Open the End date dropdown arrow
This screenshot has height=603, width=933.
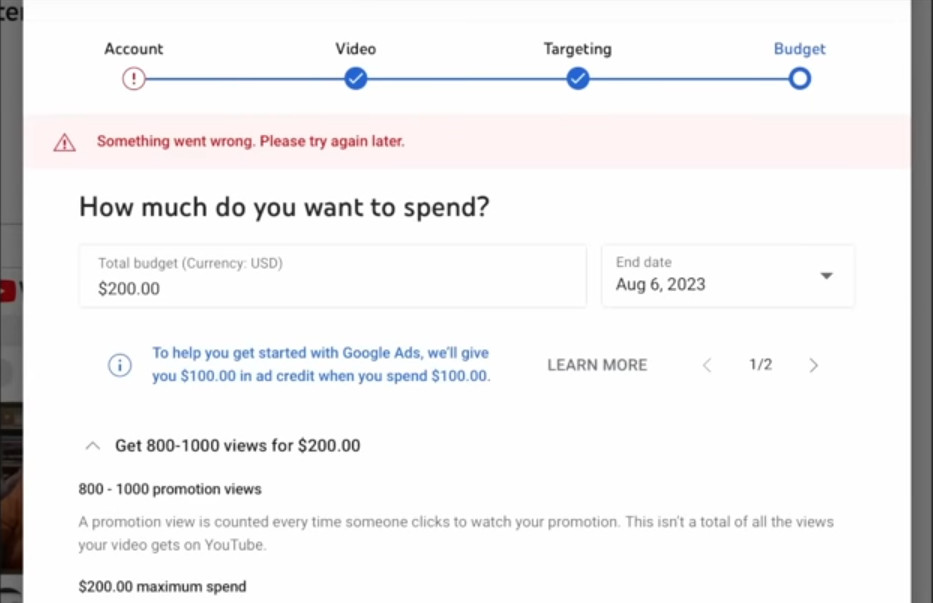click(826, 276)
